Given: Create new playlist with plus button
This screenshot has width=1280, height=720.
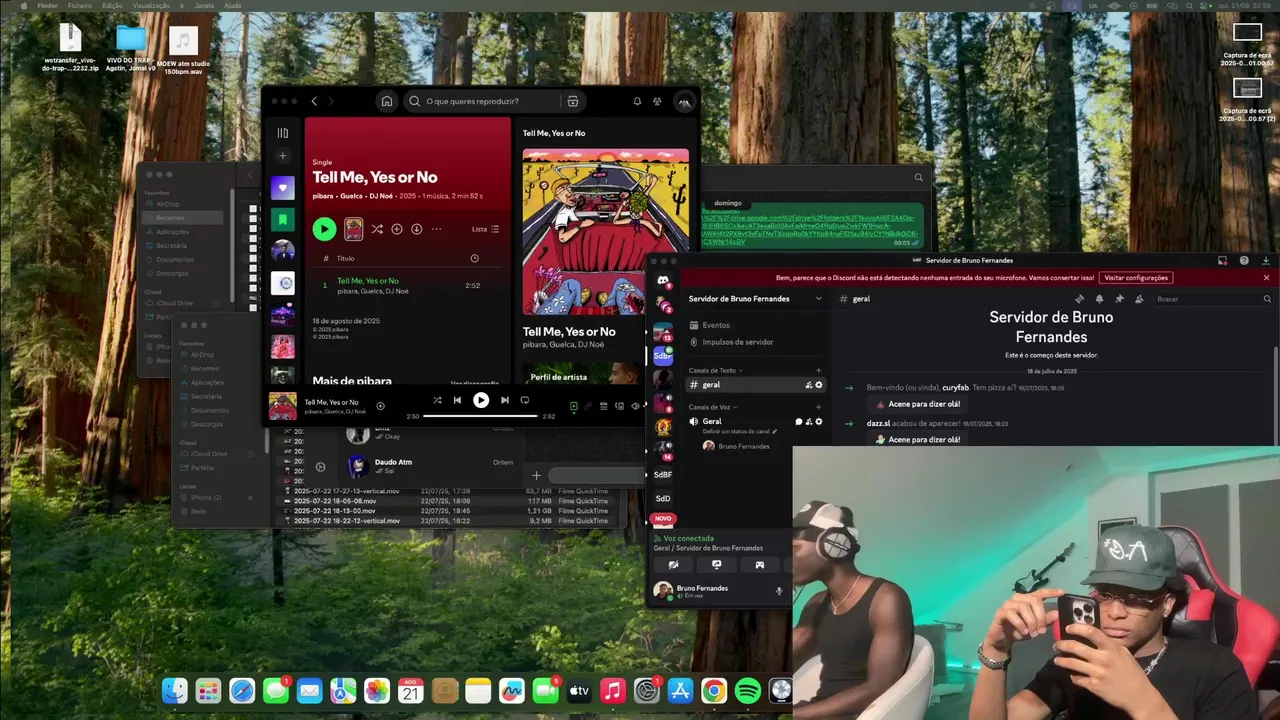Looking at the screenshot, I should 283,156.
